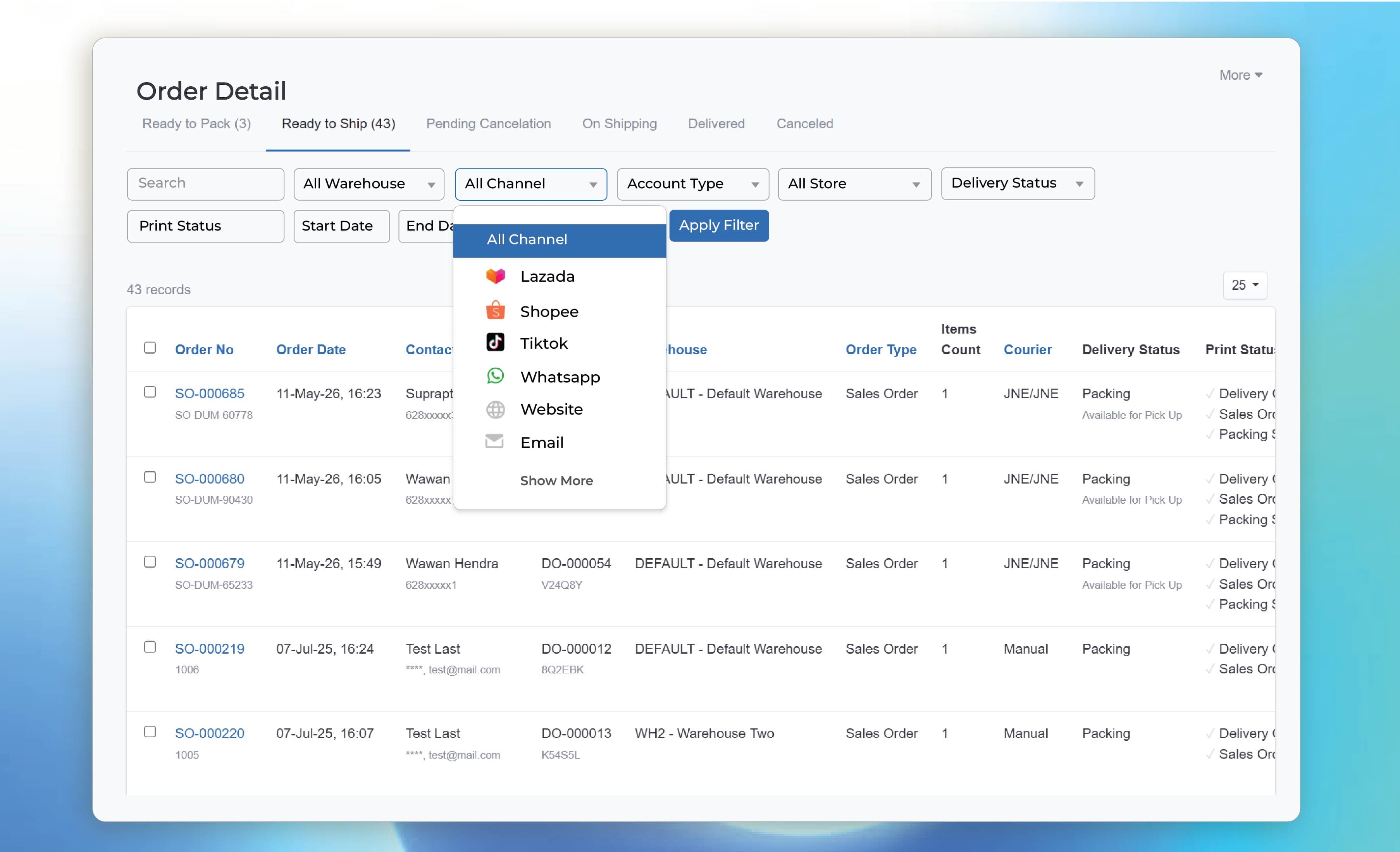This screenshot has width=1400, height=852.
Task: Open order link SO-000680
Action: click(x=210, y=478)
